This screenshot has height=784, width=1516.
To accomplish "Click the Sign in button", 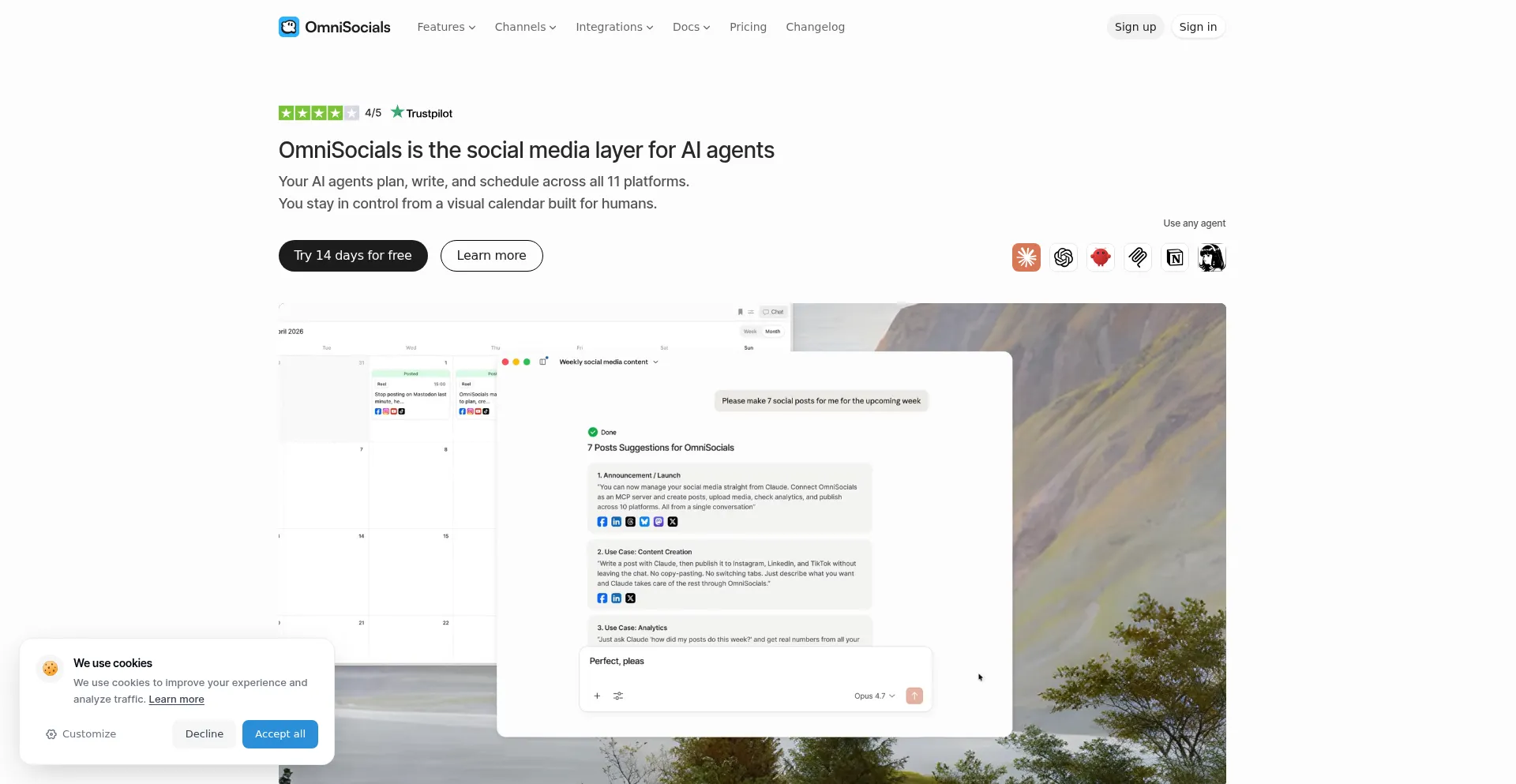I will pyautogui.click(x=1199, y=27).
